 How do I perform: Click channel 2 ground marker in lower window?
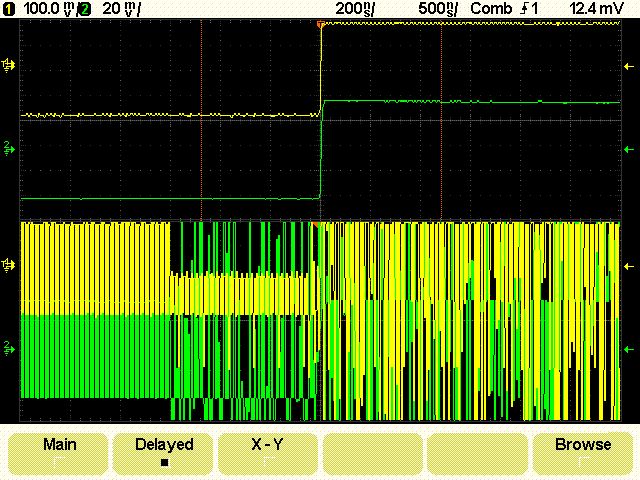pos(9,349)
